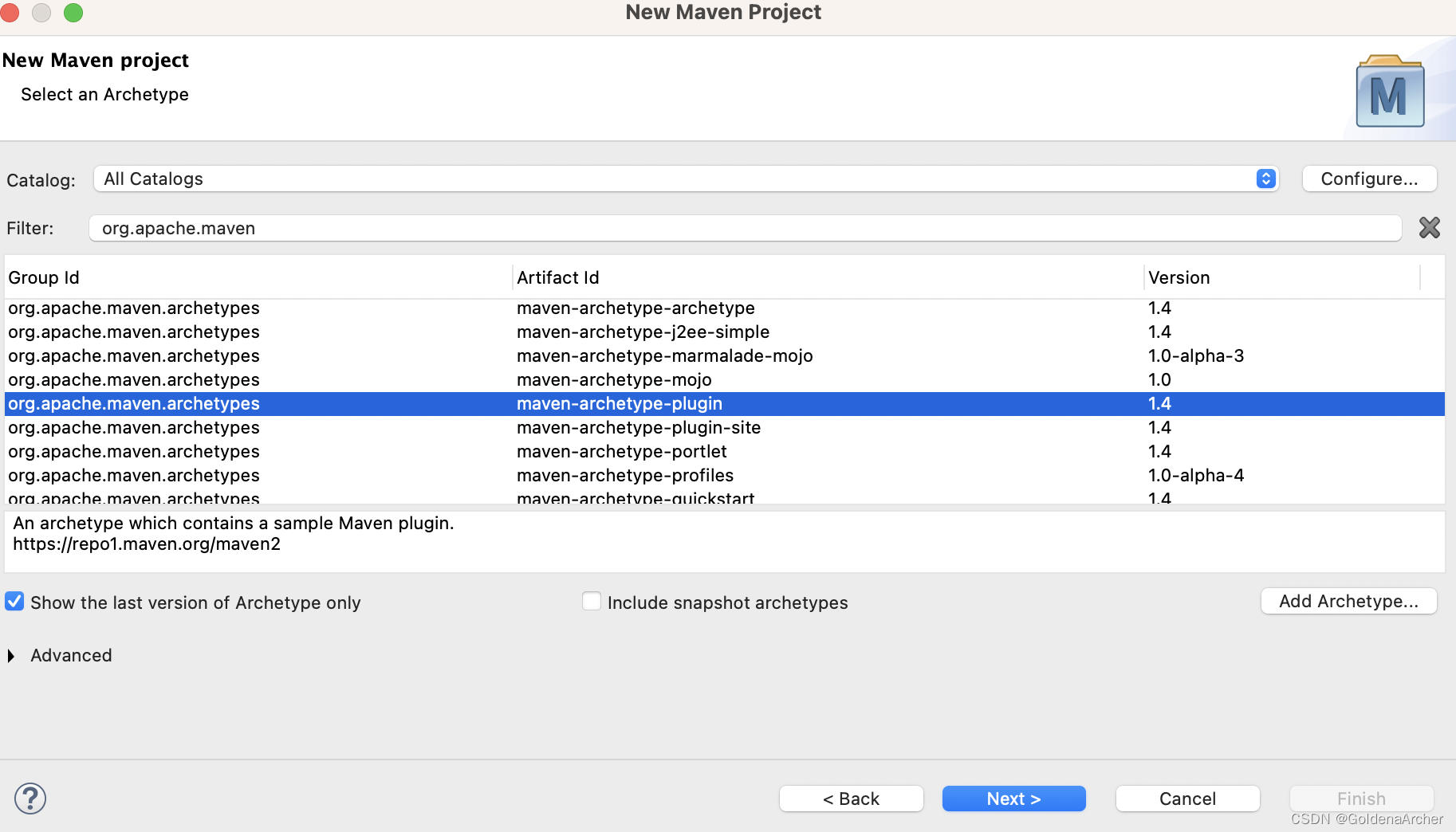Click the Add Archetype... button
The height and width of the screenshot is (832, 1456).
point(1348,601)
